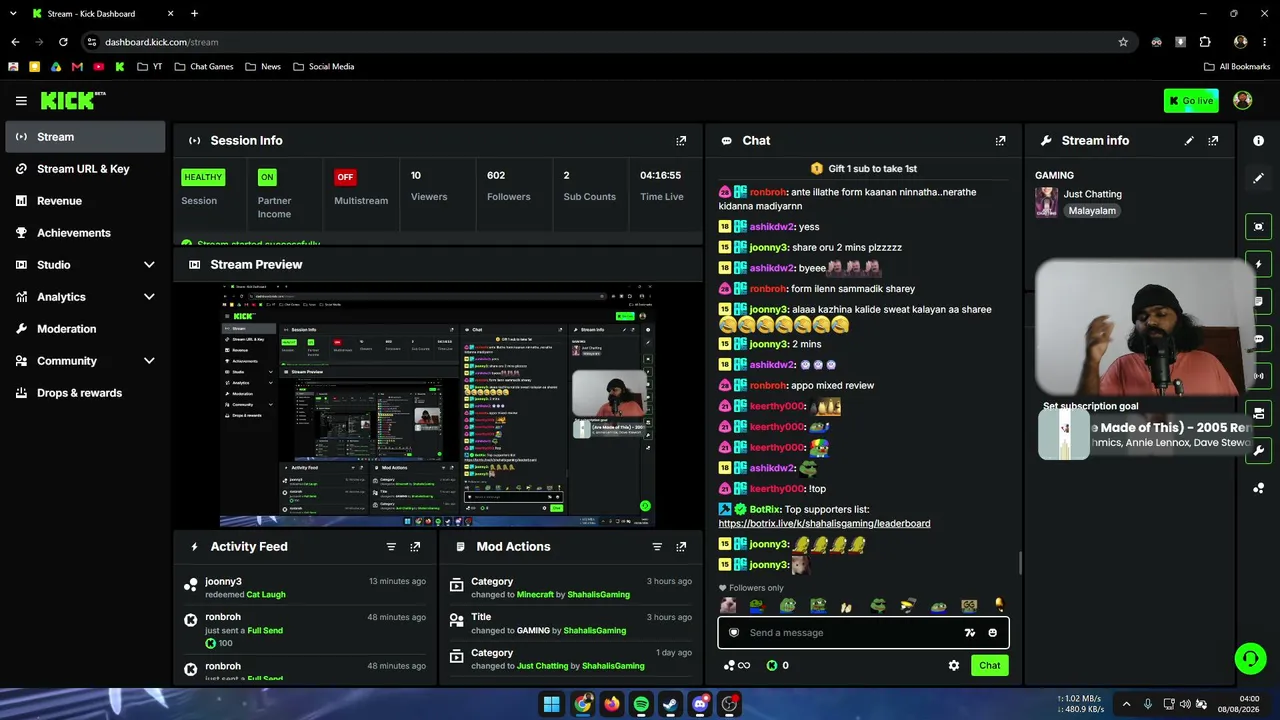Open chat settings gear icon
The image size is (1280, 720).
pyautogui.click(x=954, y=666)
